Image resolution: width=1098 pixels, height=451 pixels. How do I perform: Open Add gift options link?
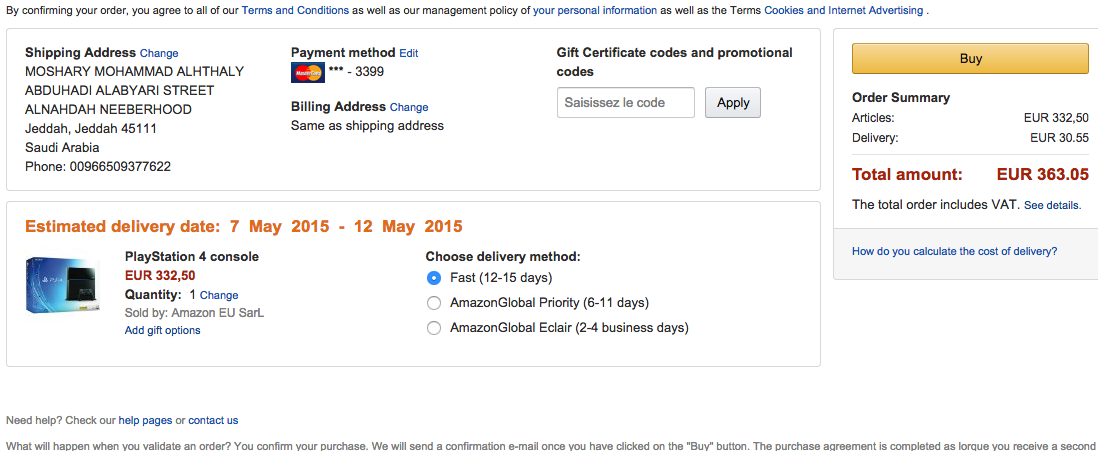coord(162,331)
